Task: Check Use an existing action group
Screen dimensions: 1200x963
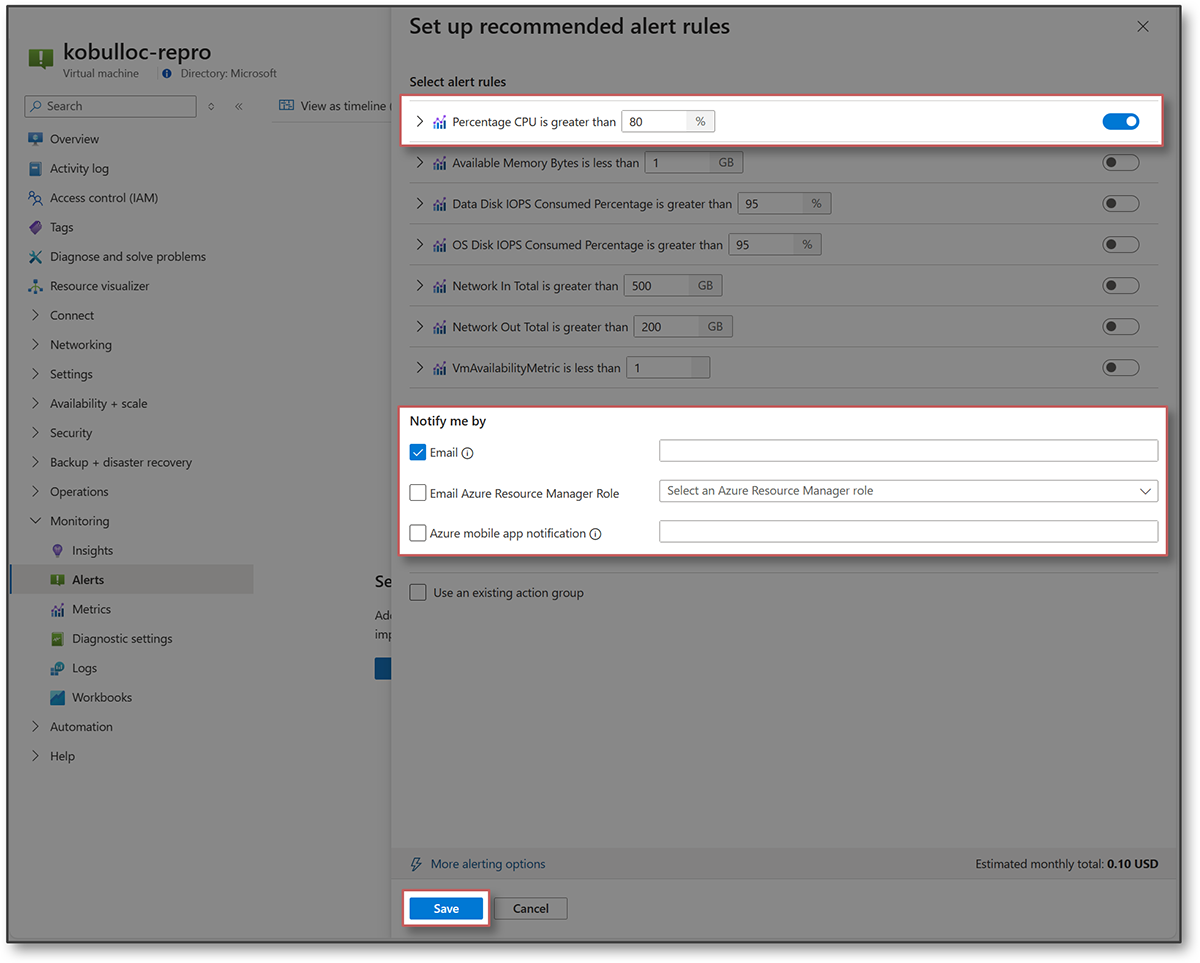Action: click(418, 593)
